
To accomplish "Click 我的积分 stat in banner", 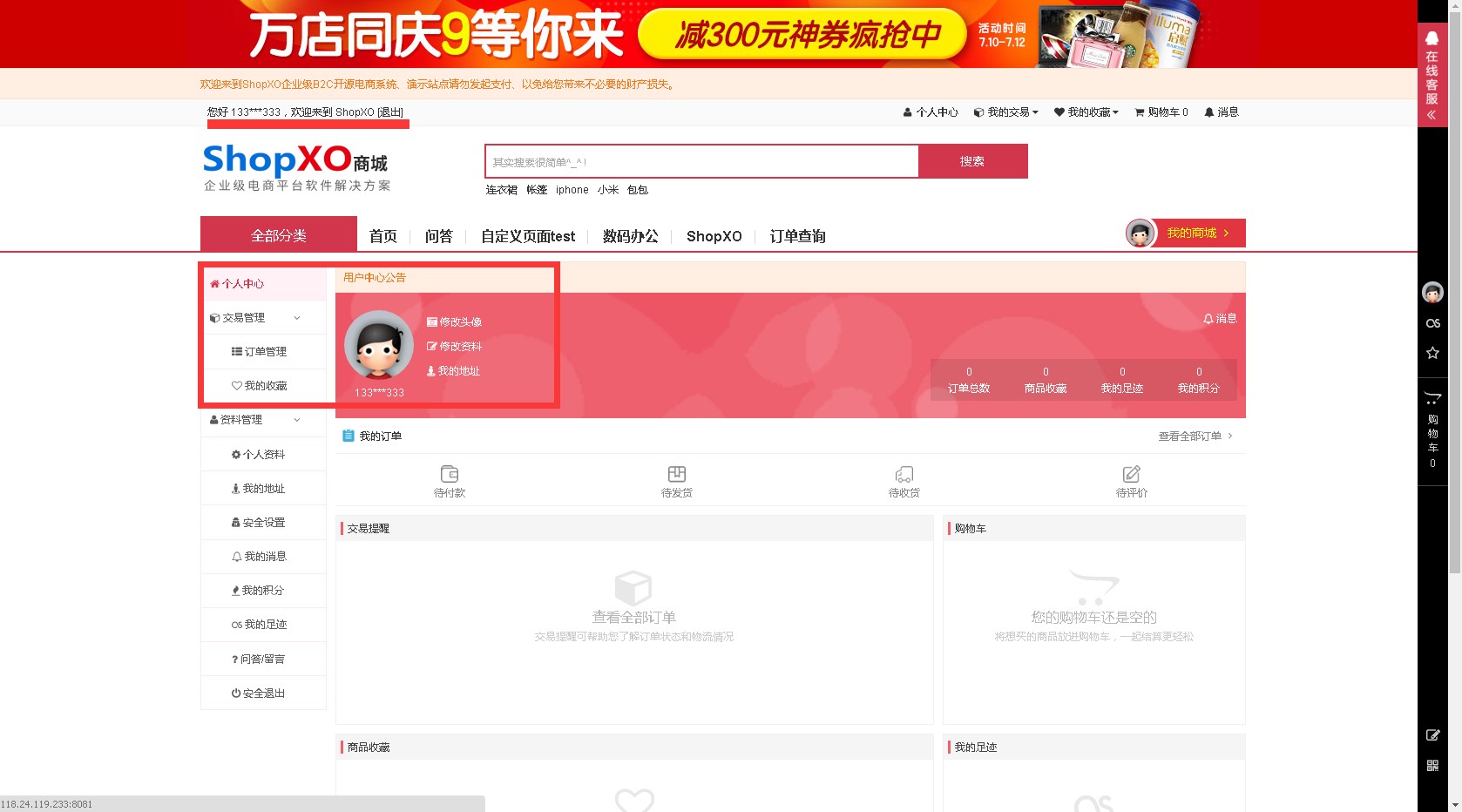I will pos(1199,380).
